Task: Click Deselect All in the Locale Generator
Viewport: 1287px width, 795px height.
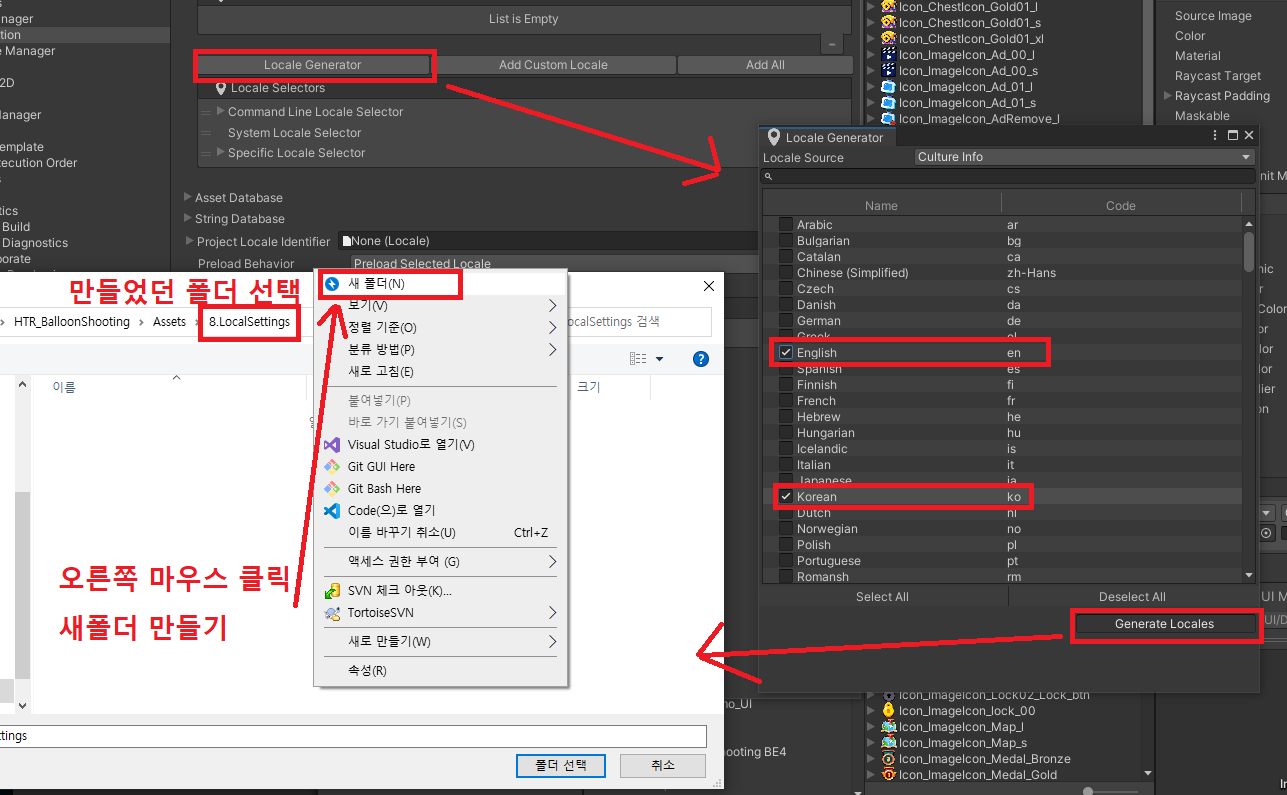Action: [1132, 597]
